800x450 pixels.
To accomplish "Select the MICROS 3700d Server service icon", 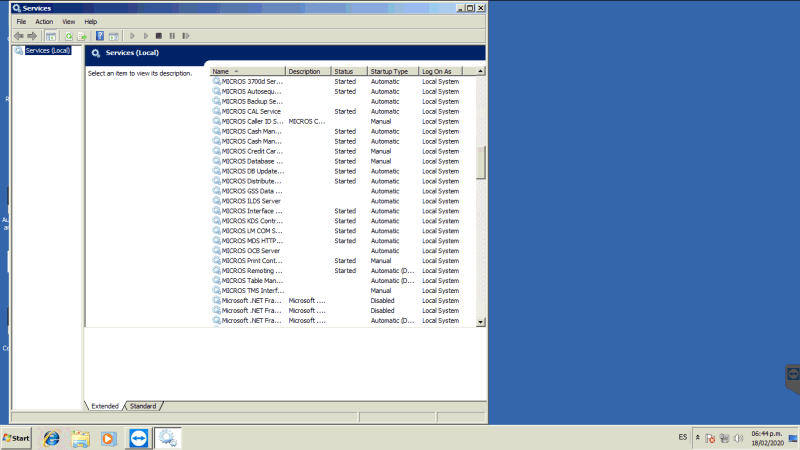I will click(216, 81).
